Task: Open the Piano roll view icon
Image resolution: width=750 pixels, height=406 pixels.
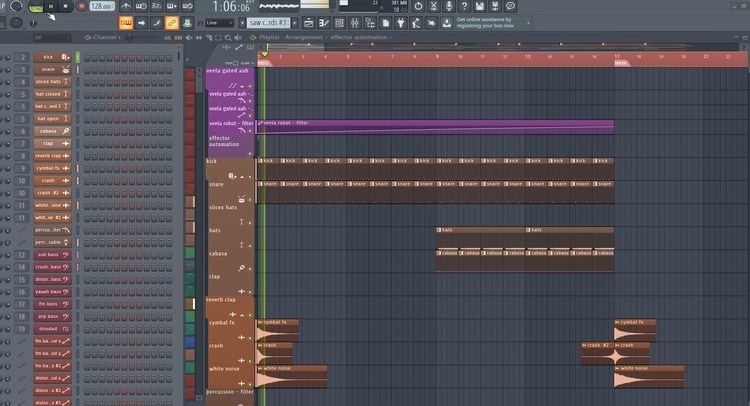Action: click(x=324, y=22)
